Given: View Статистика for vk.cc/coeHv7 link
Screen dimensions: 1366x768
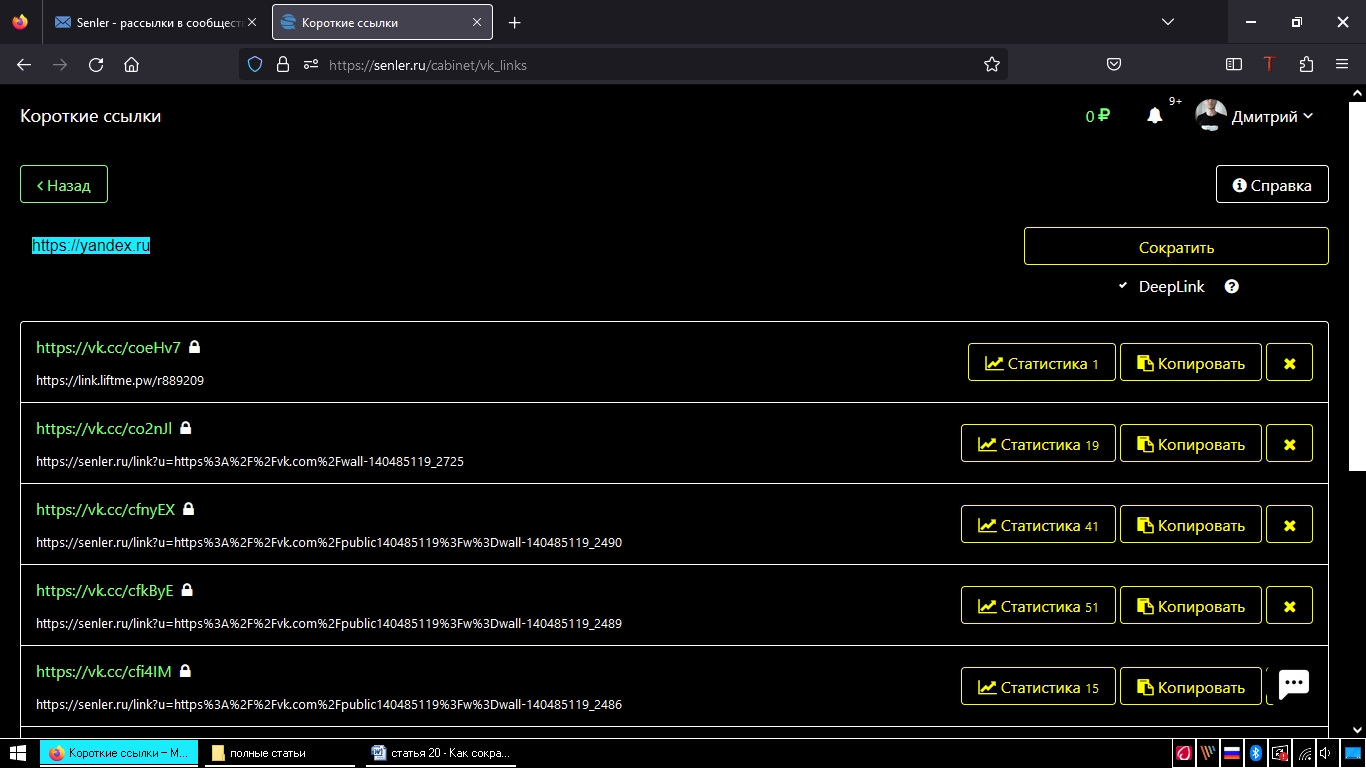Looking at the screenshot, I should click(1041, 363).
